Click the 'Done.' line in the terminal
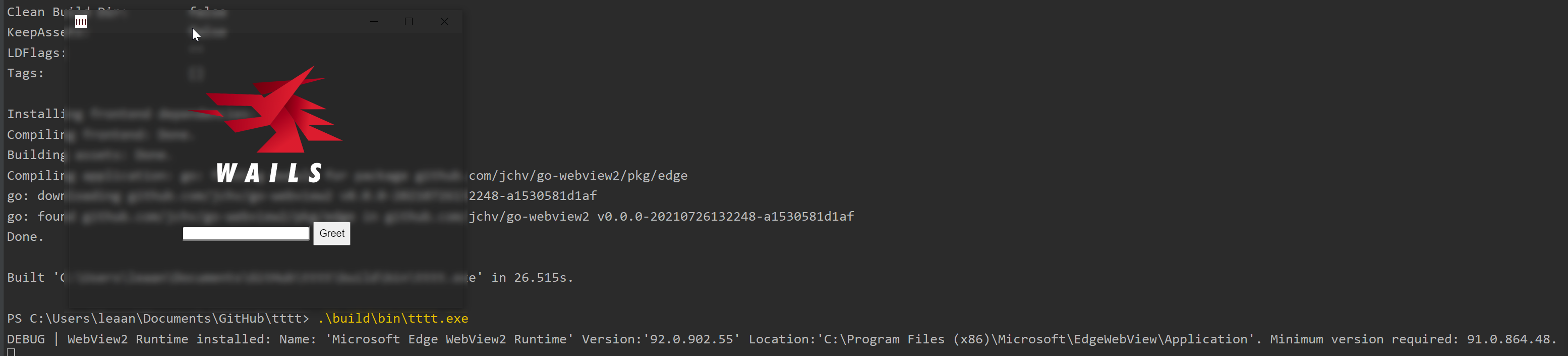The image size is (1568, 356). tap(25, 236)
